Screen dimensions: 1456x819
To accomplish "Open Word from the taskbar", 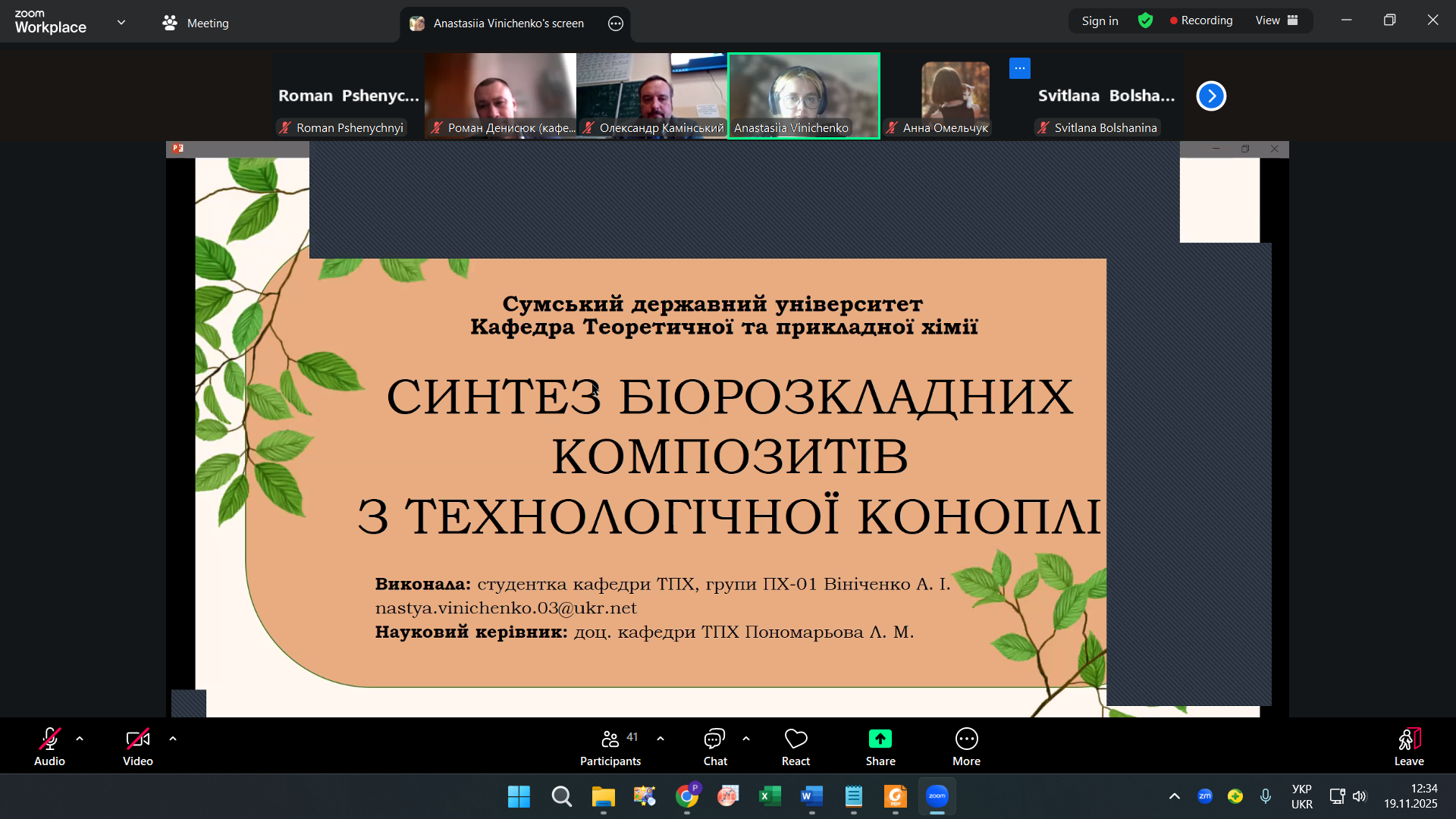I will (x=811, y=796).
